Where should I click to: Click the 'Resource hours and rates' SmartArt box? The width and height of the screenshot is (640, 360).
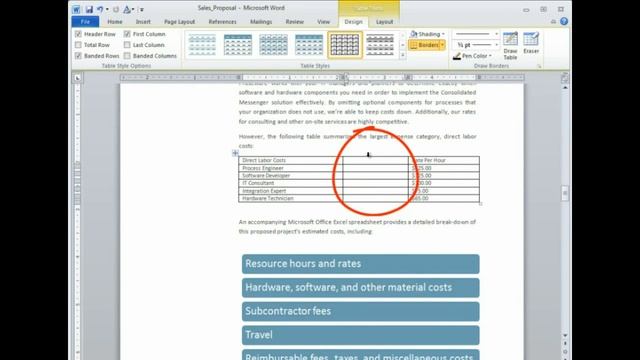(360, 264)
